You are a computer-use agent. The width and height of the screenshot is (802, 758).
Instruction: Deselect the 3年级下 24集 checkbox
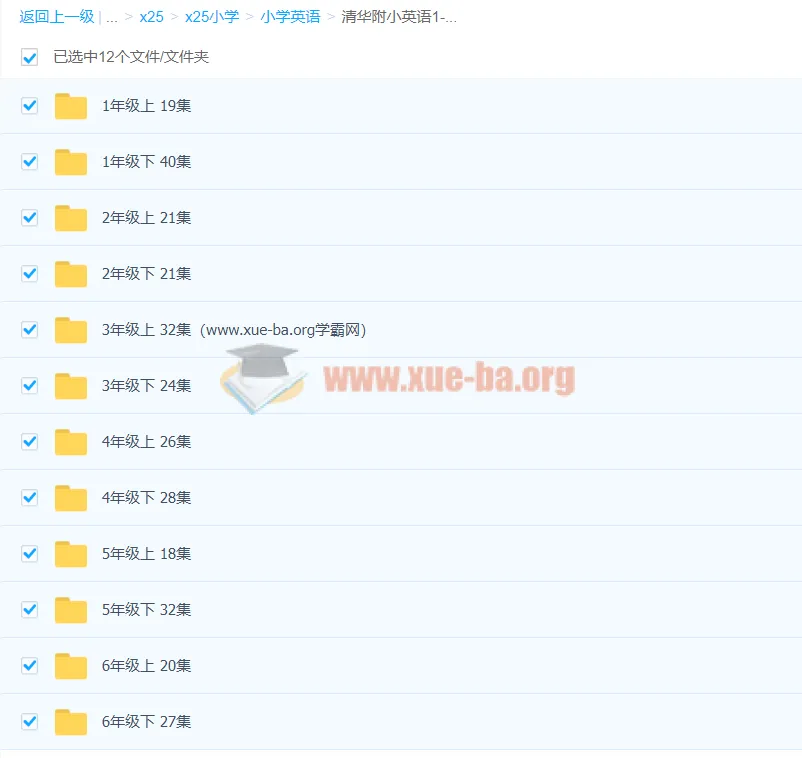pyautogui.click(x=29, y=386)
